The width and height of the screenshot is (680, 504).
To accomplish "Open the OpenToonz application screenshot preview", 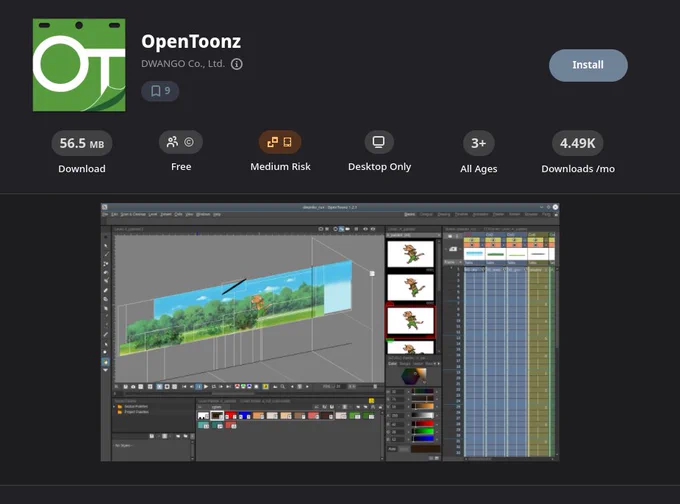I will [x=330, y=332].
